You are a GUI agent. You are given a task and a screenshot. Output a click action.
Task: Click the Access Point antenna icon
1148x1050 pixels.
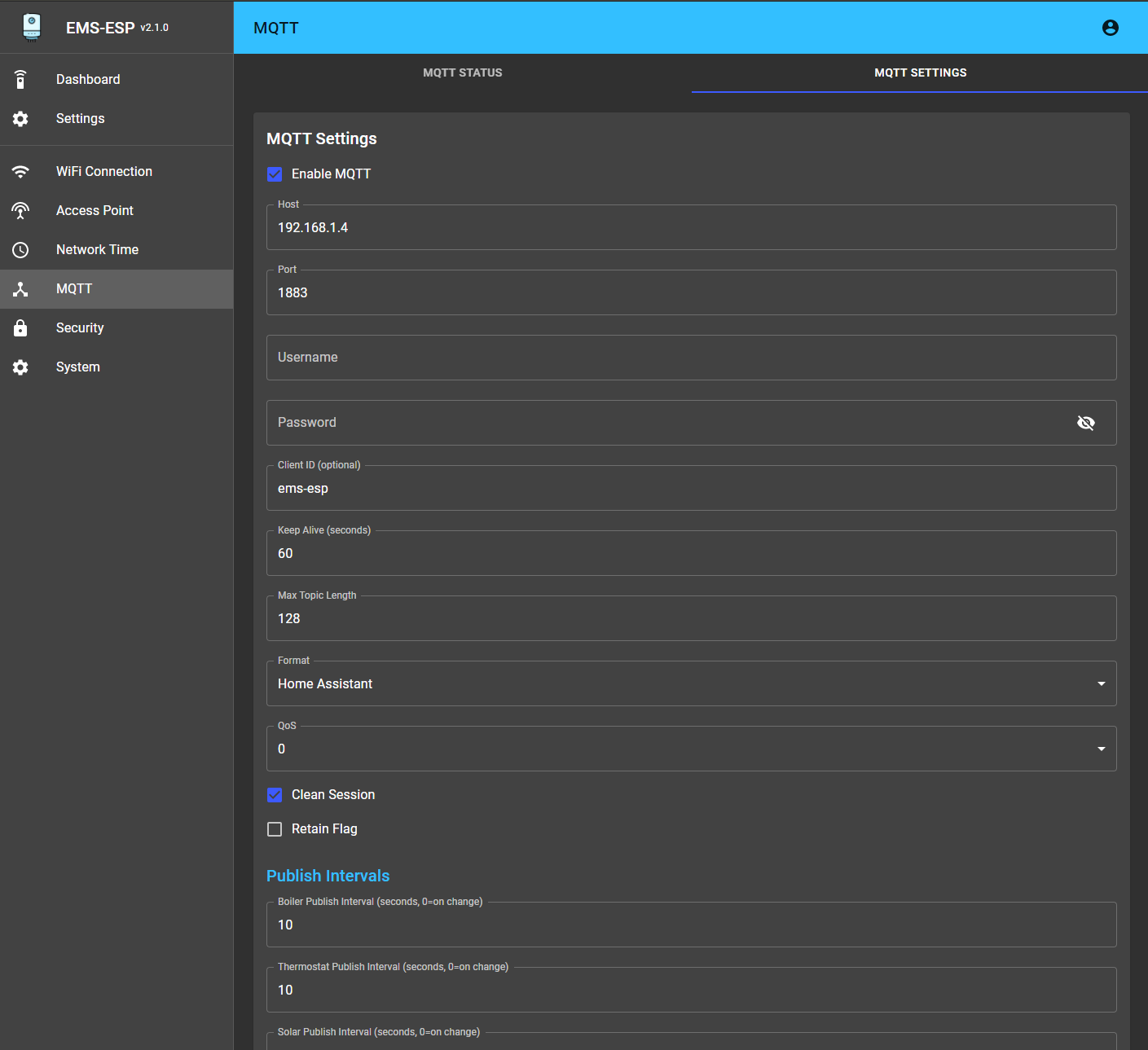click(21, 211)
